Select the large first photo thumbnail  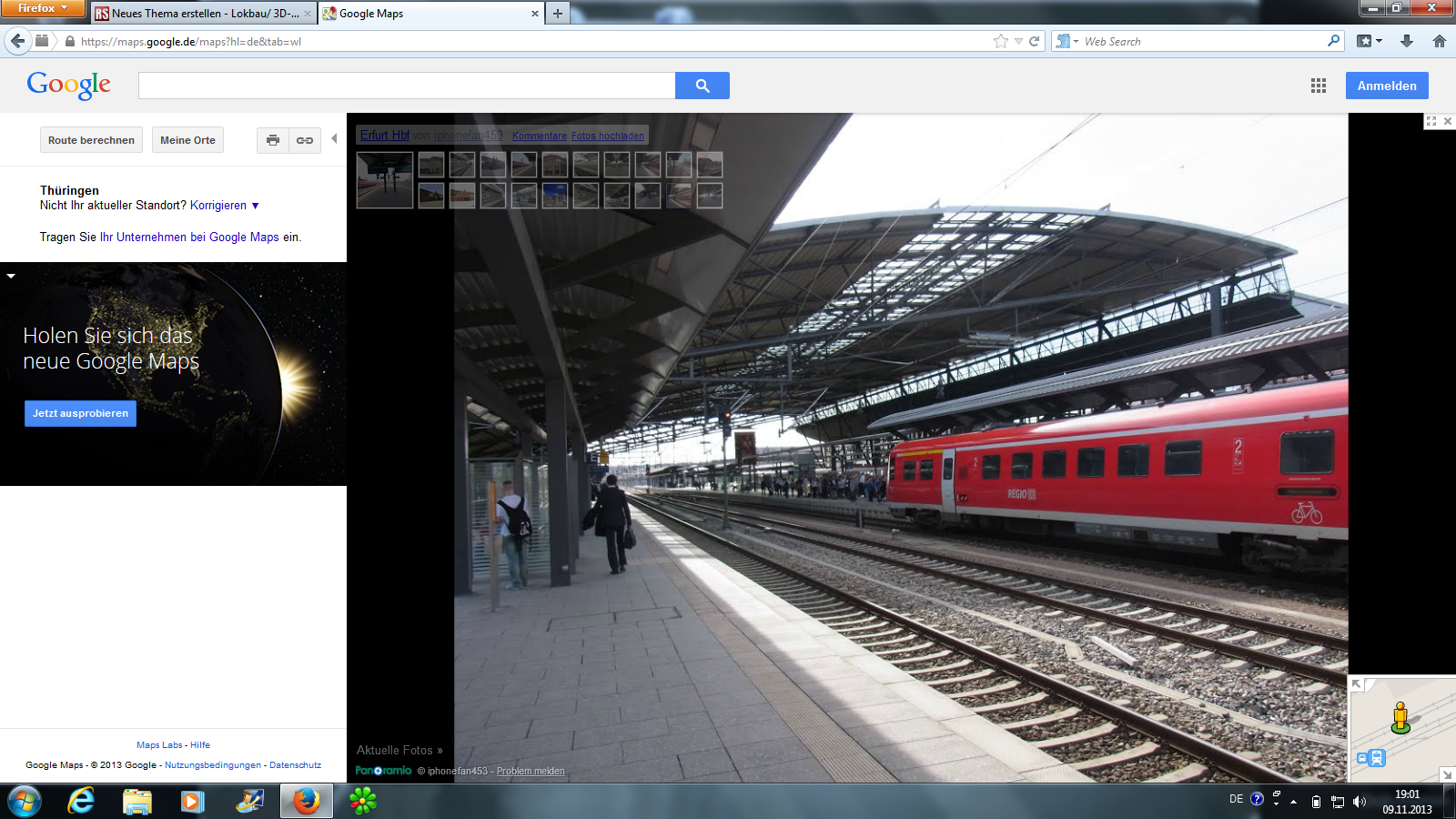pyautogui.click(x=385, y=180)
